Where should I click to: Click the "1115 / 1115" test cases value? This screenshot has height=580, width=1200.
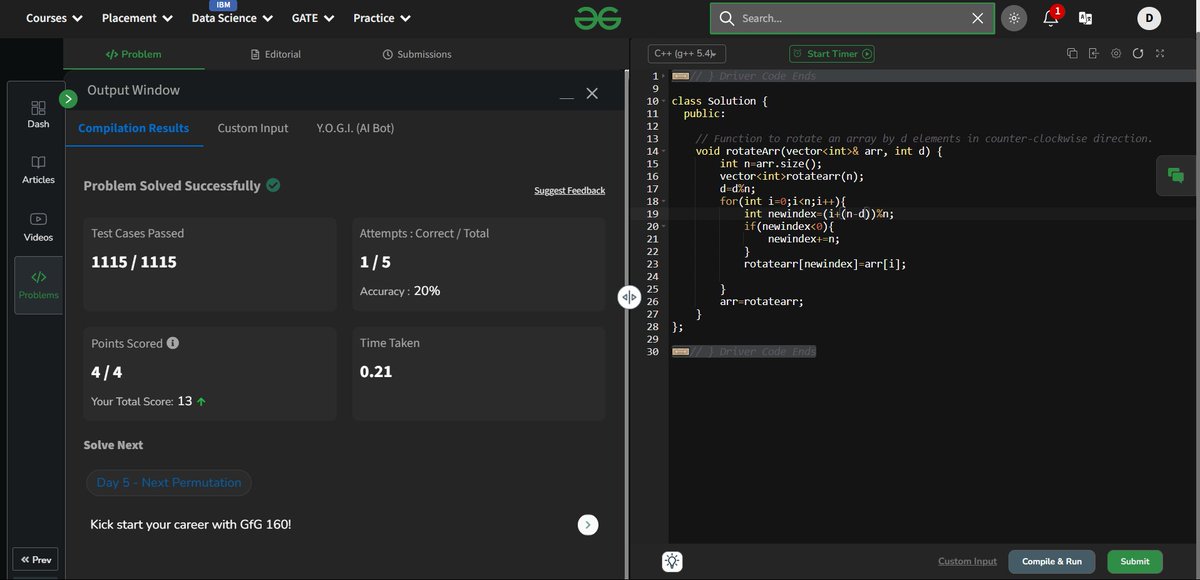(134, 262)
